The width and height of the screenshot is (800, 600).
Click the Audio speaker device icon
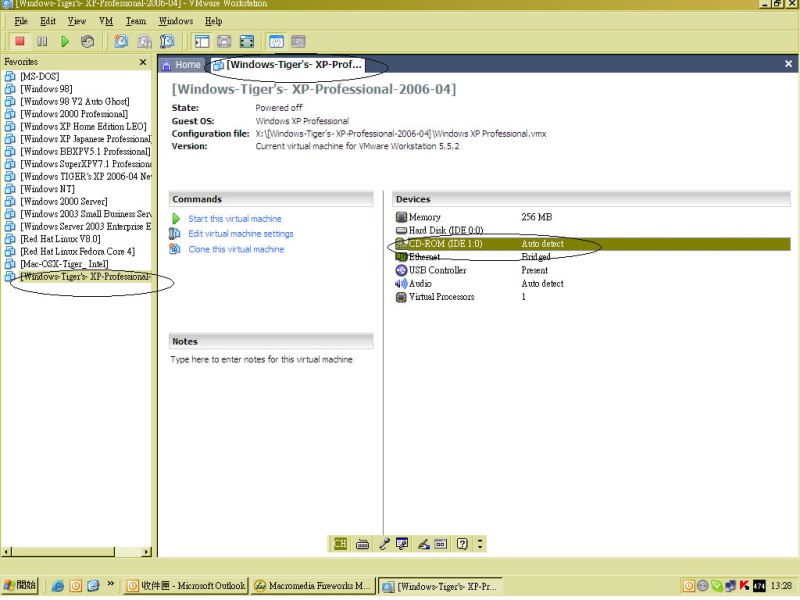pos(401,283)
